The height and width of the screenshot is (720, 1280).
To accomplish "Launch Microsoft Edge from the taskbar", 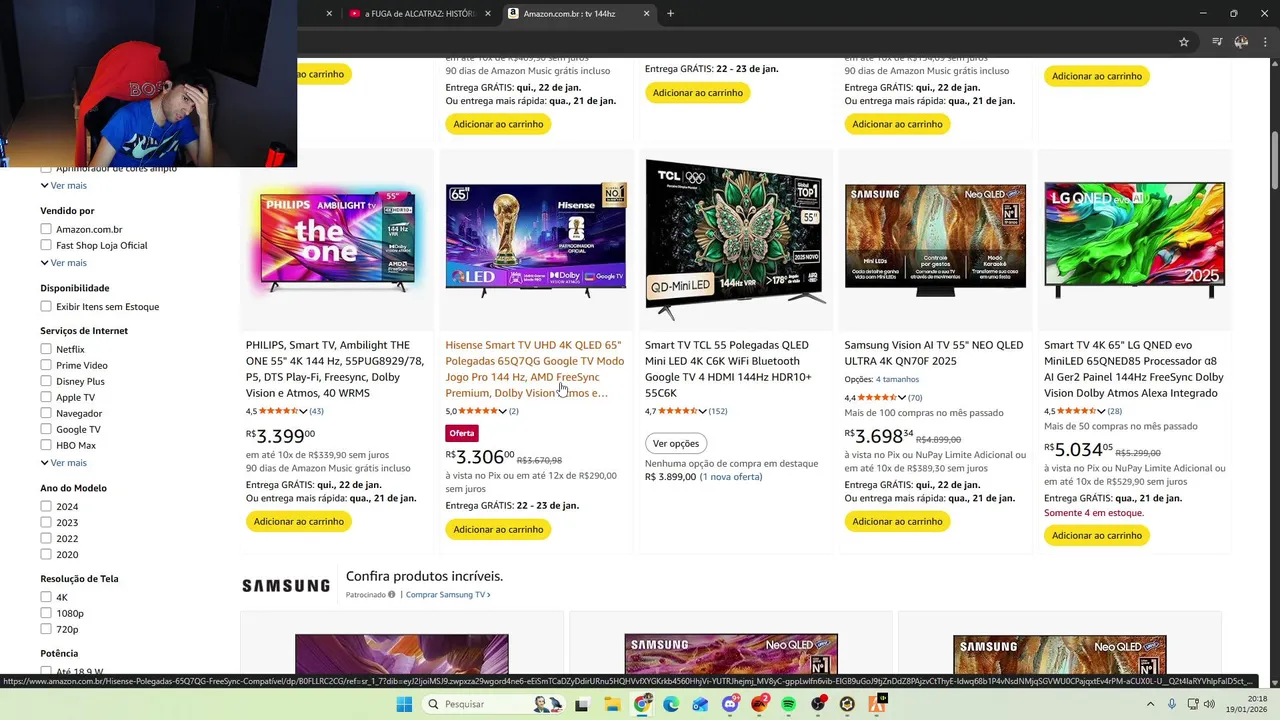I will [x=671, y=704].
